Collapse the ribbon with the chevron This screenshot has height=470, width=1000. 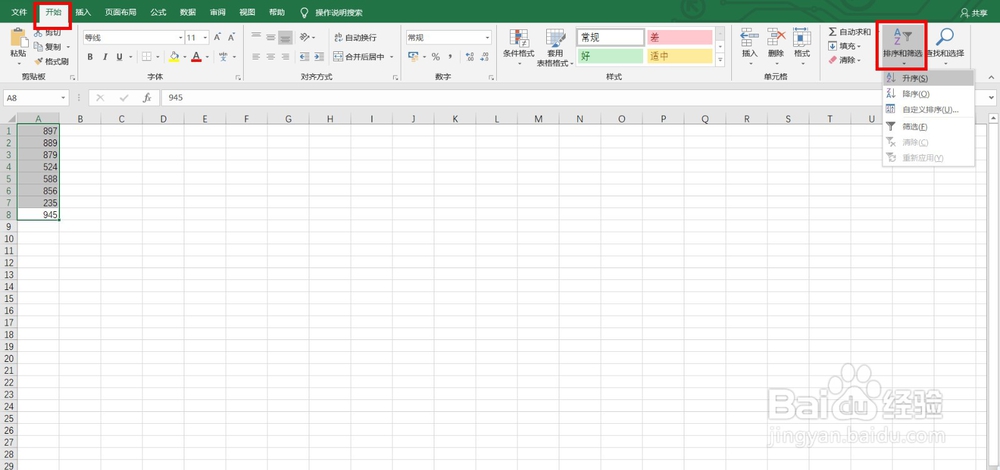point(992,77)
